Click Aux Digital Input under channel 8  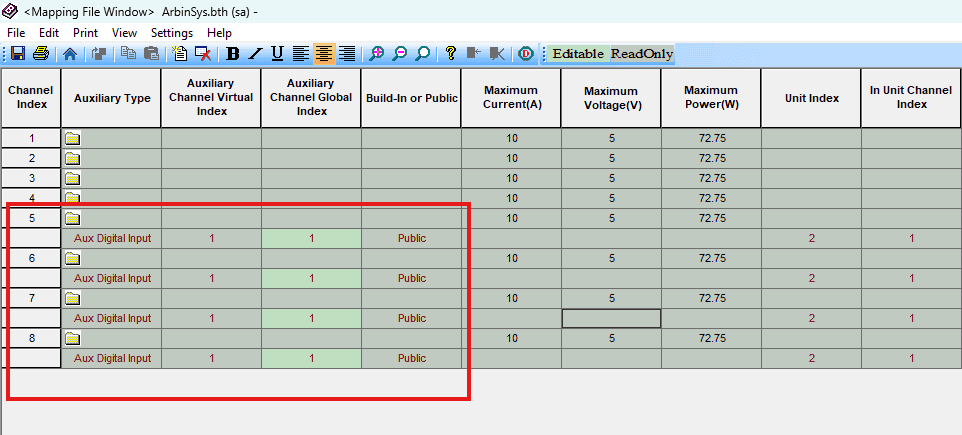point(112,358)
